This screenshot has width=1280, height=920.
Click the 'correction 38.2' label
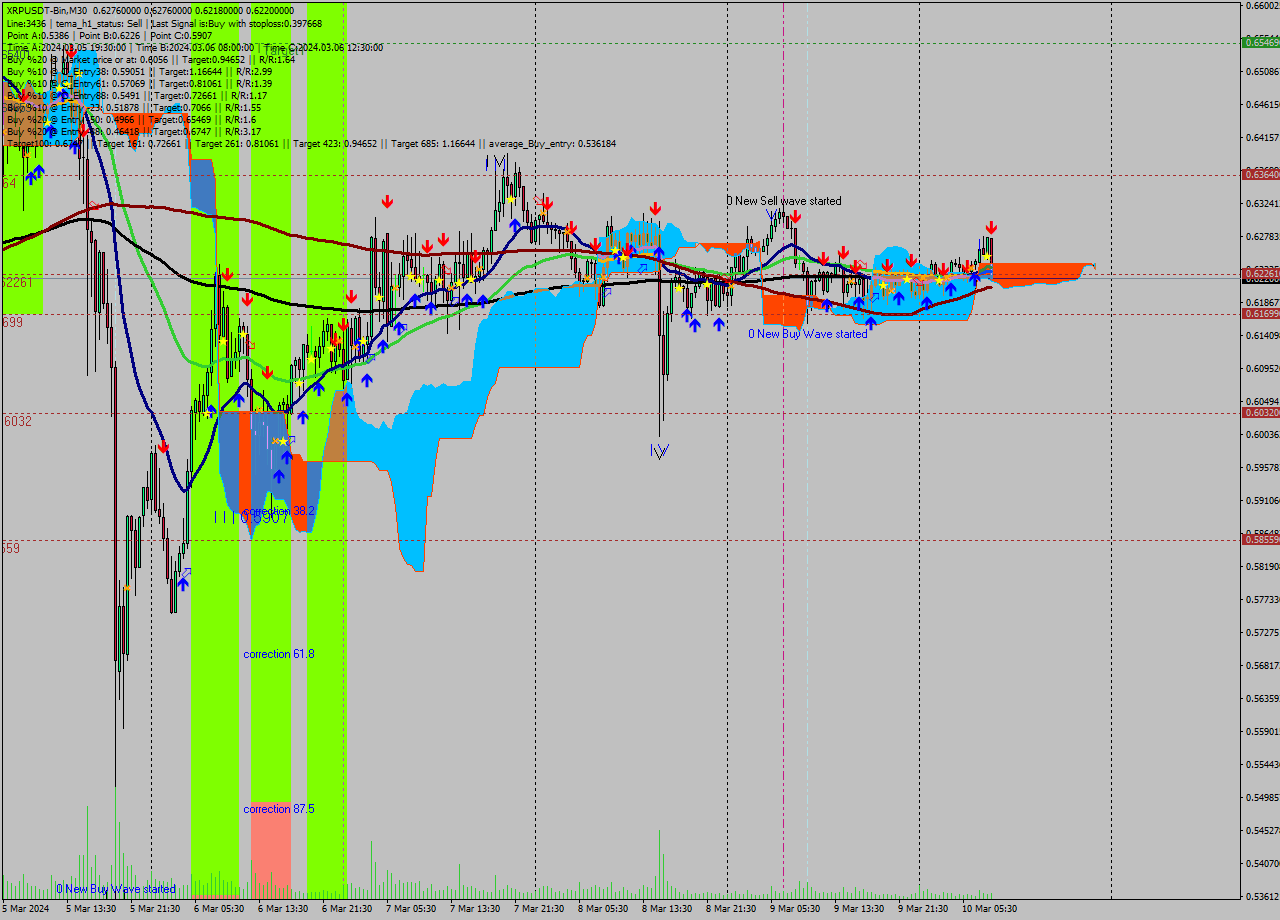click(x=279, y=511)
